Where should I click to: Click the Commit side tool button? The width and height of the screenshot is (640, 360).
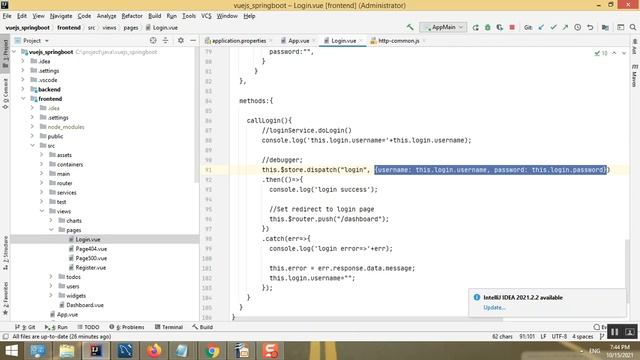[x=5, y=93]
